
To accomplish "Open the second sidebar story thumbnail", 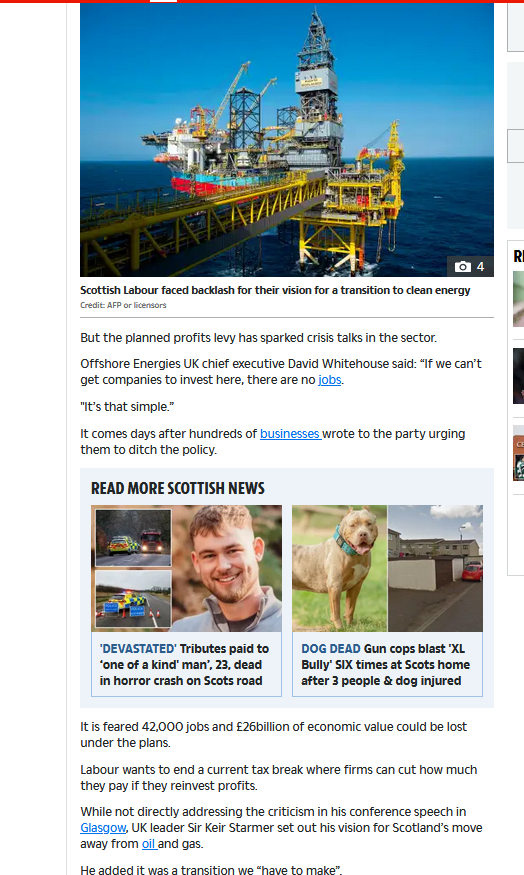I will click(x=518, y=376).
